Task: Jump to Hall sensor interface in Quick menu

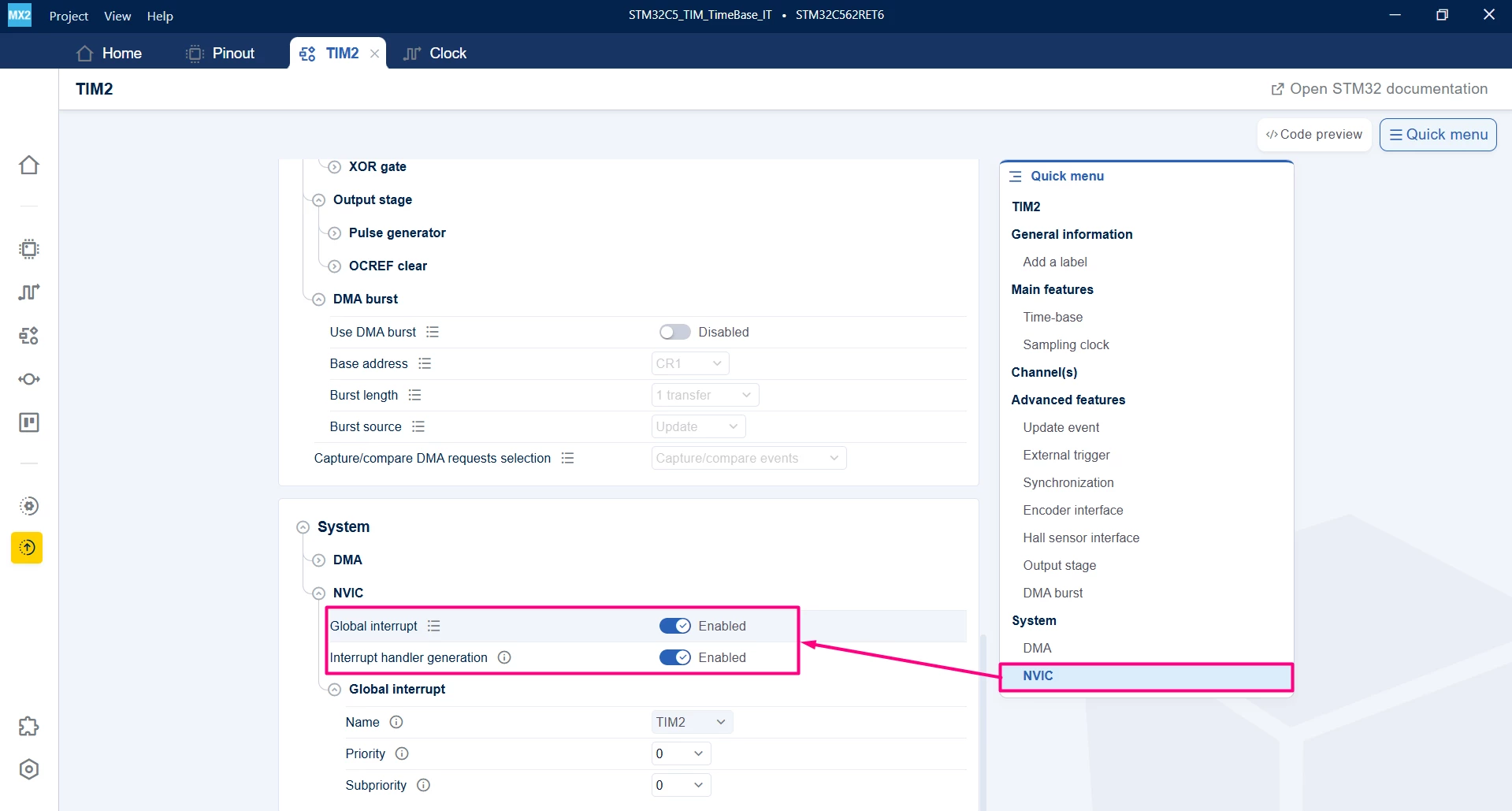Action: tap(1081, 538)
